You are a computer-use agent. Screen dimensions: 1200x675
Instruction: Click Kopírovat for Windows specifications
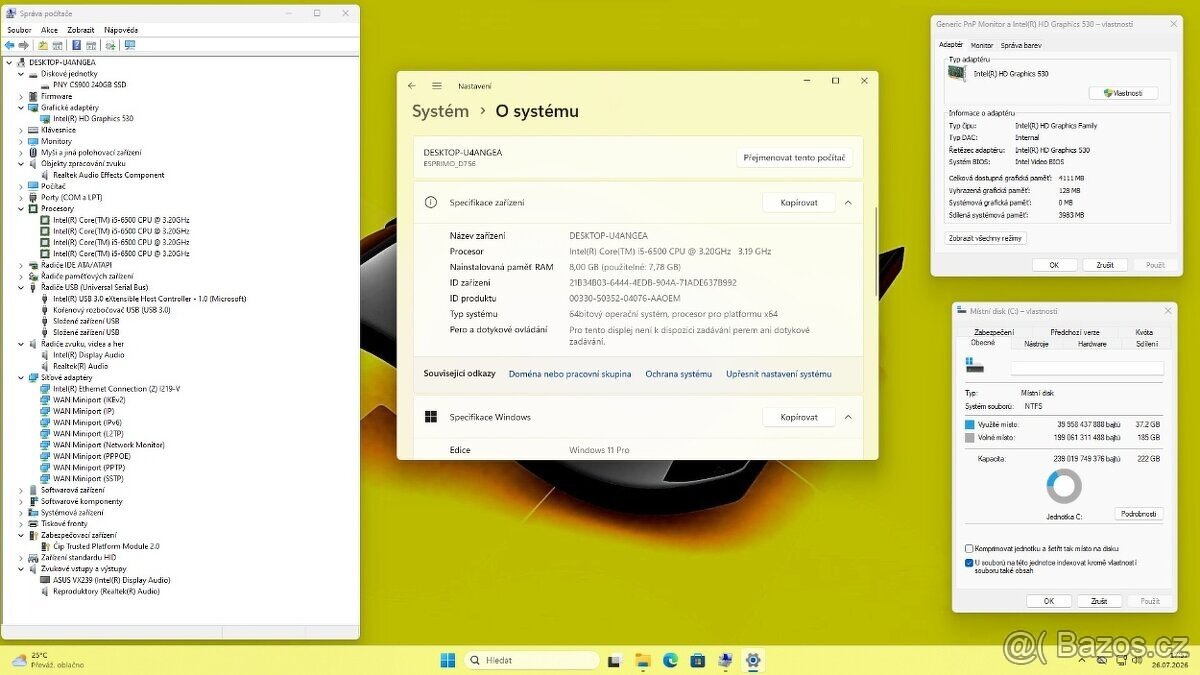point(799,417)
